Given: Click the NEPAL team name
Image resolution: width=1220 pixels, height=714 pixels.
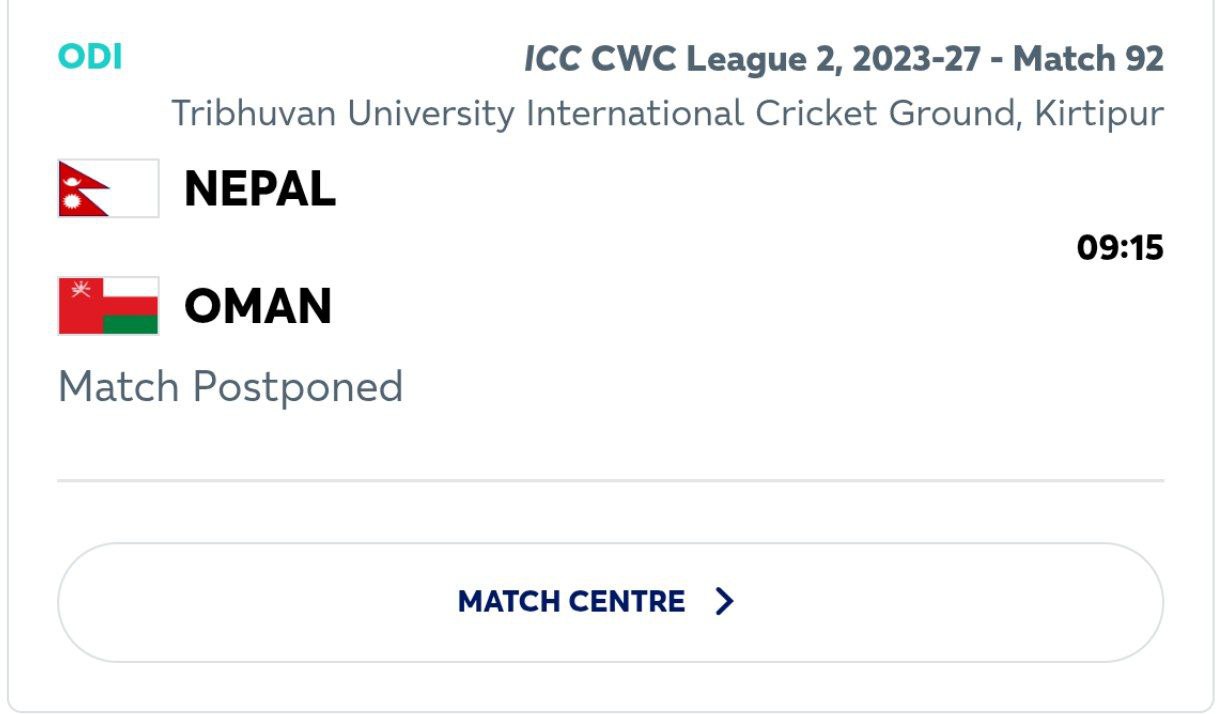Looking at the screenshot, I should [x=260, y=188].
